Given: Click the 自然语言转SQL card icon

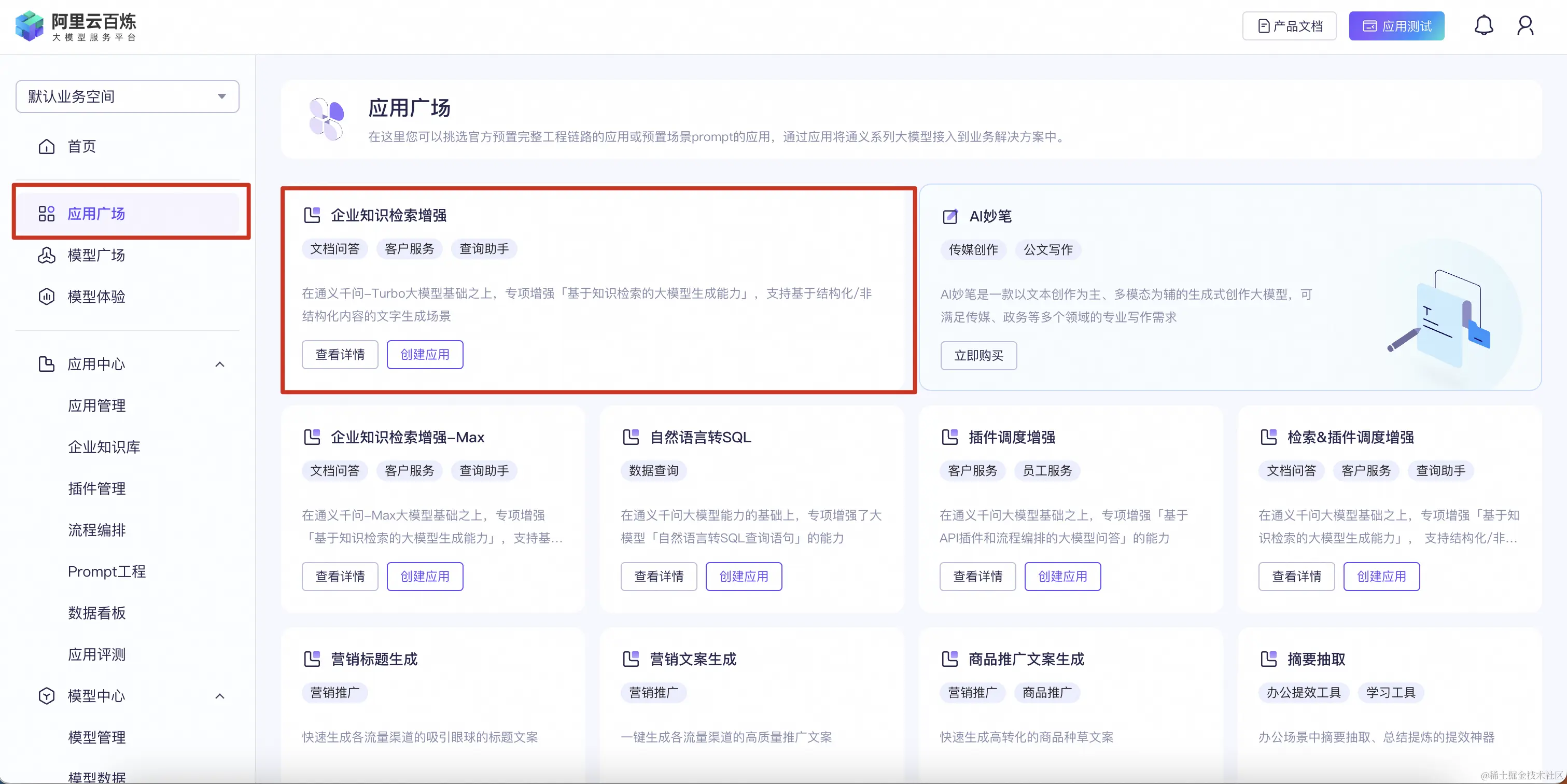Looking at the screenshot, I should (631, 437).
